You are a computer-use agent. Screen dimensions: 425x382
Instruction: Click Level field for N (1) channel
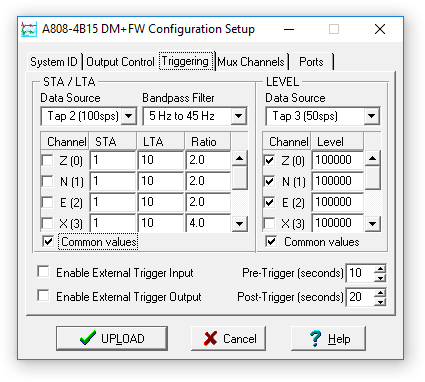click(338, 181)
